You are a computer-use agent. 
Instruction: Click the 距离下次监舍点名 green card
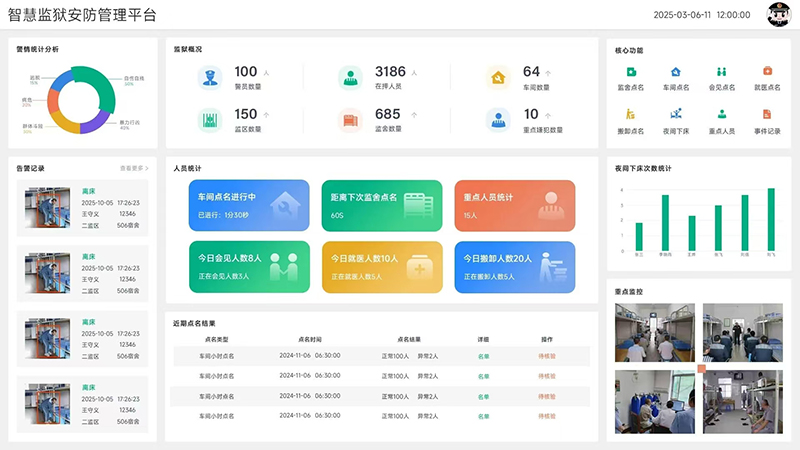coord(381,204)
